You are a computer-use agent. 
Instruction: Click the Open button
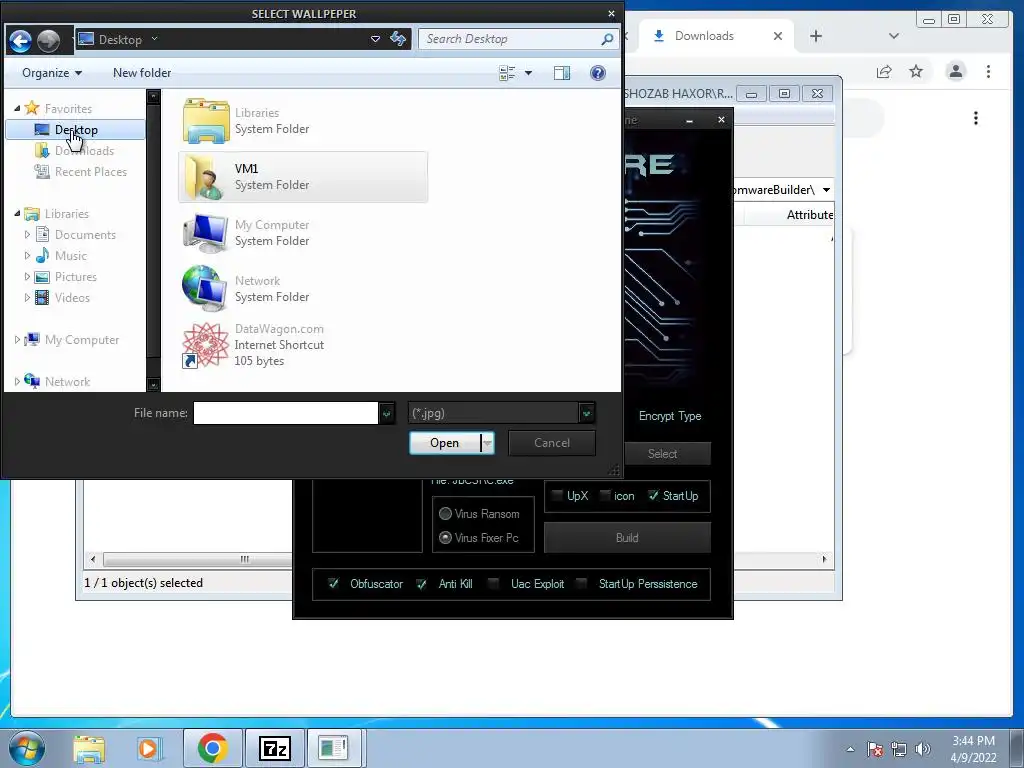[x=445, y=443]
